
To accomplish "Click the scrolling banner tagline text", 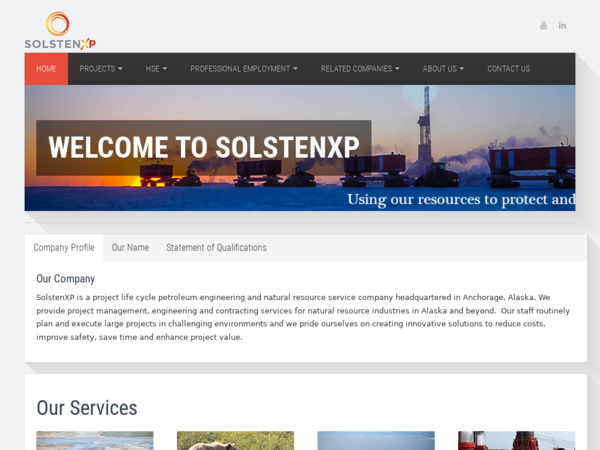I will pyautogui.click(x=461, y=199).
